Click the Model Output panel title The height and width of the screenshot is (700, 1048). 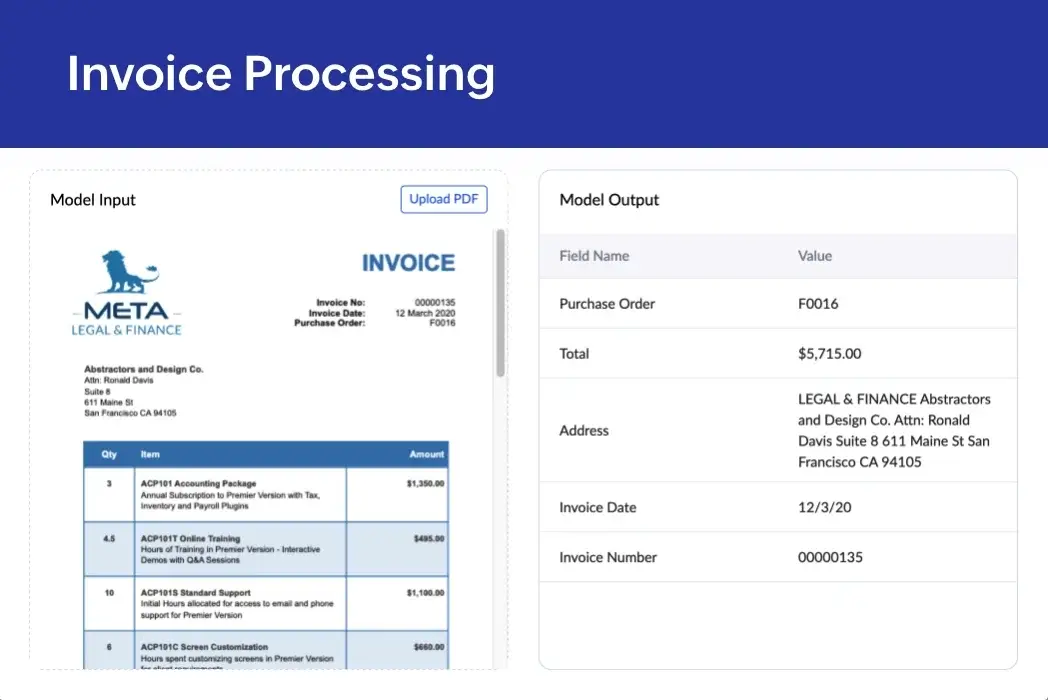click(x=609, y=200)
